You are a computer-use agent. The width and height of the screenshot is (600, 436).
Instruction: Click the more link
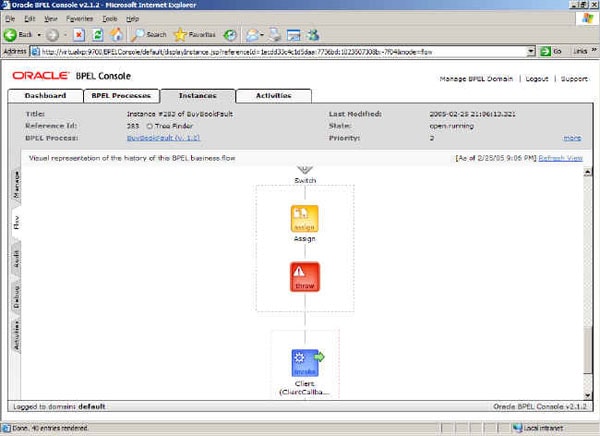click(x=572, y=138)
